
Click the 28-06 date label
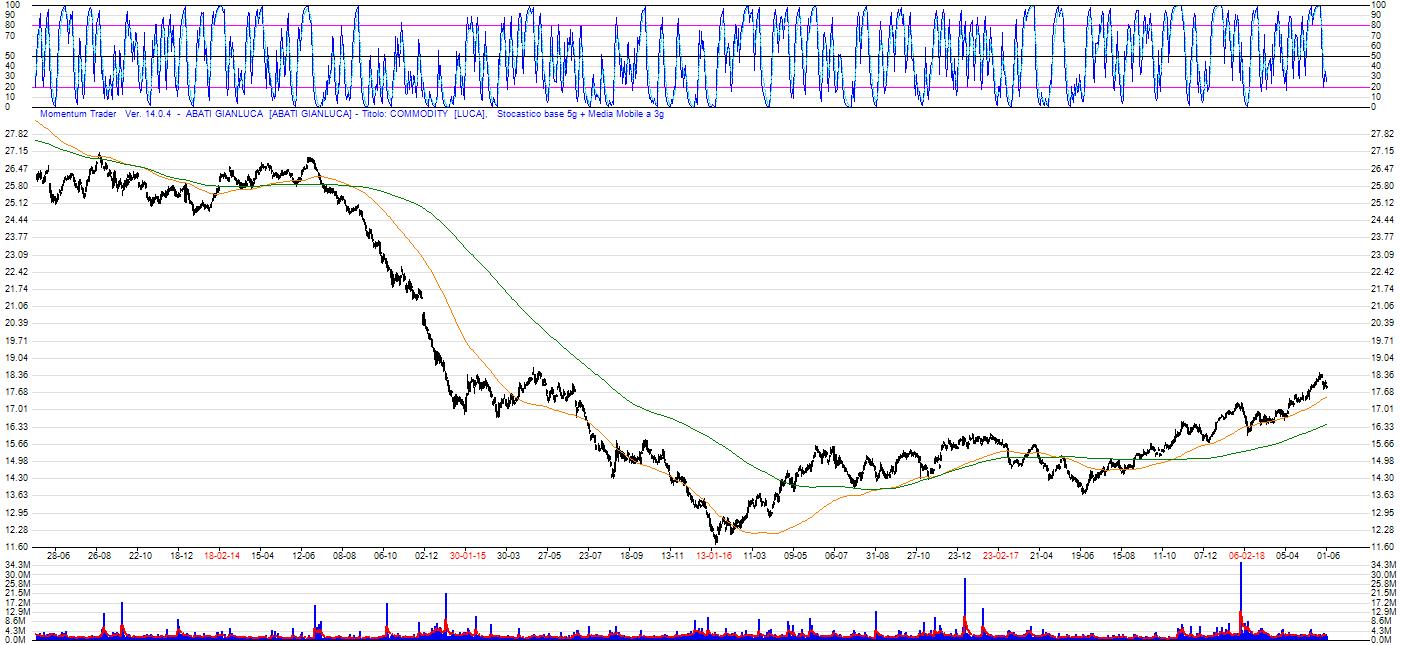pos(59,554)
